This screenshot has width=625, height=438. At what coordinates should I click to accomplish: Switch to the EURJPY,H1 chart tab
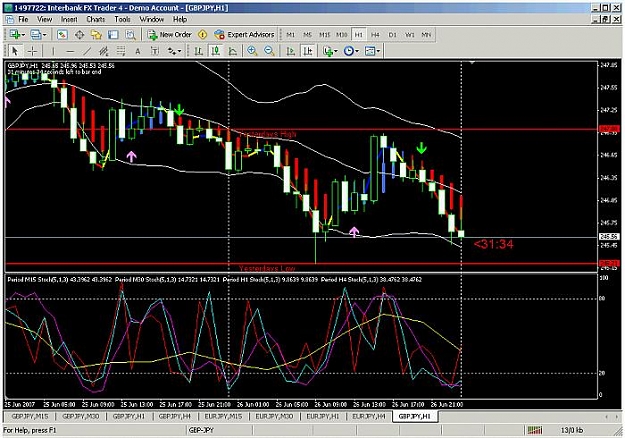(x=323, y=416)
